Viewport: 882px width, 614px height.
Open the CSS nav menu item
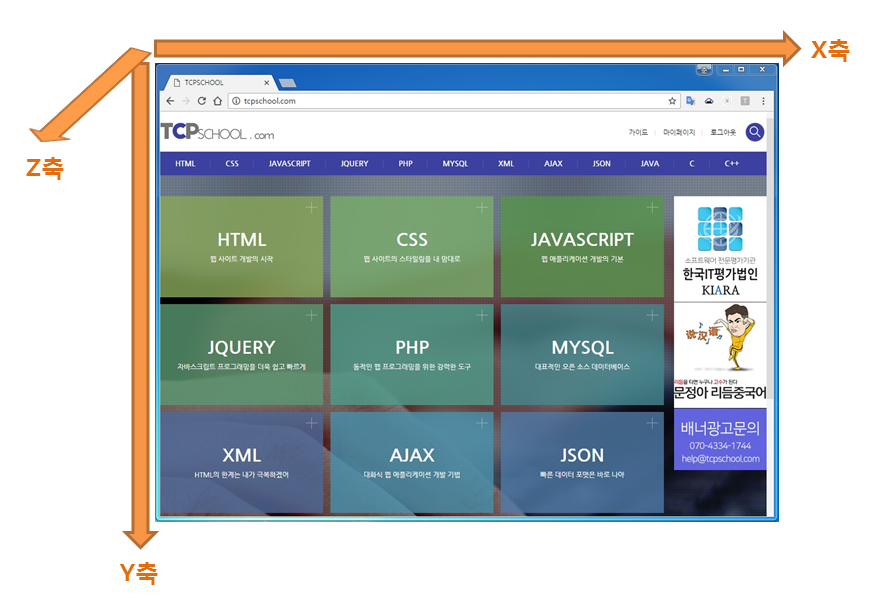coord(232,164)
